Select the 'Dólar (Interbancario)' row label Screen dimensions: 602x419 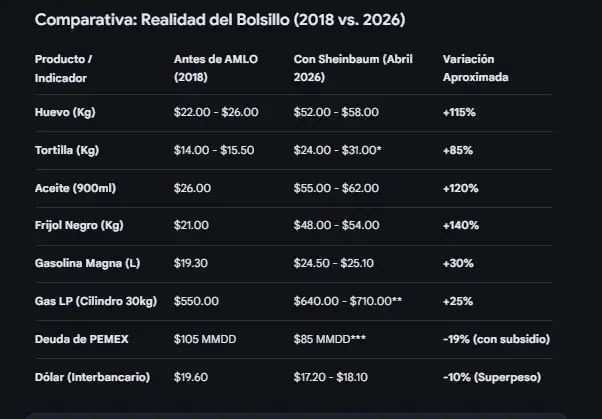click(93, 377)
